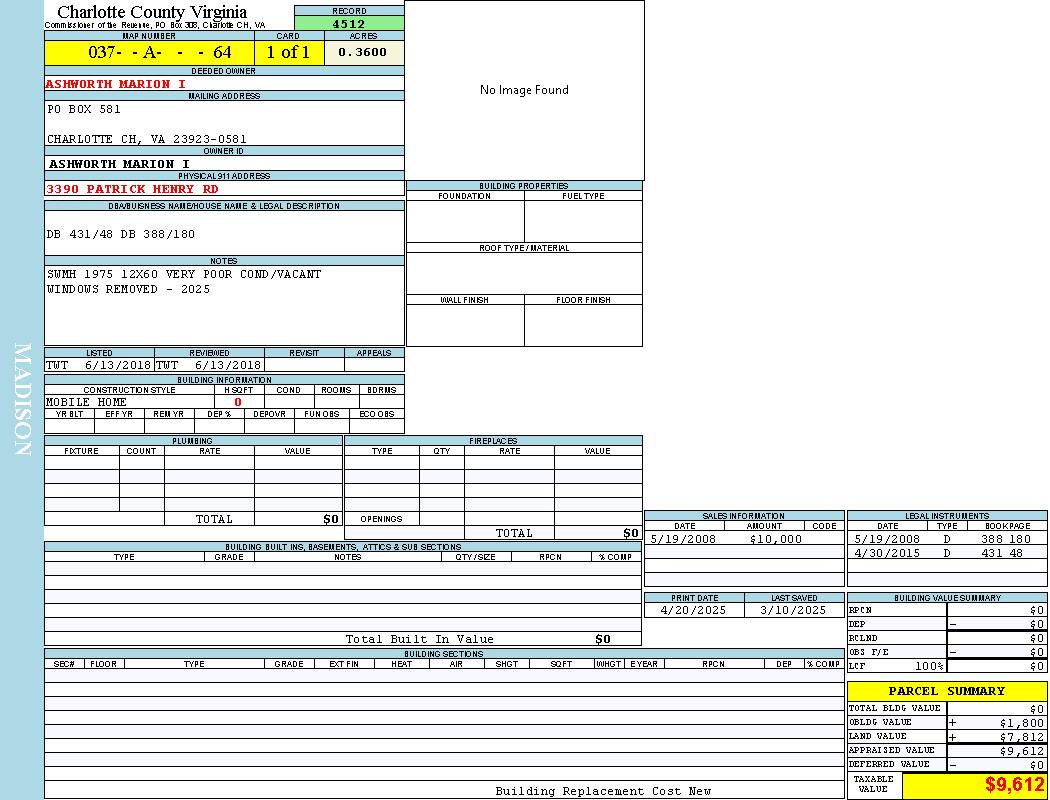Open the 3390 Patrick Henry Rd address

pos(132,188)
